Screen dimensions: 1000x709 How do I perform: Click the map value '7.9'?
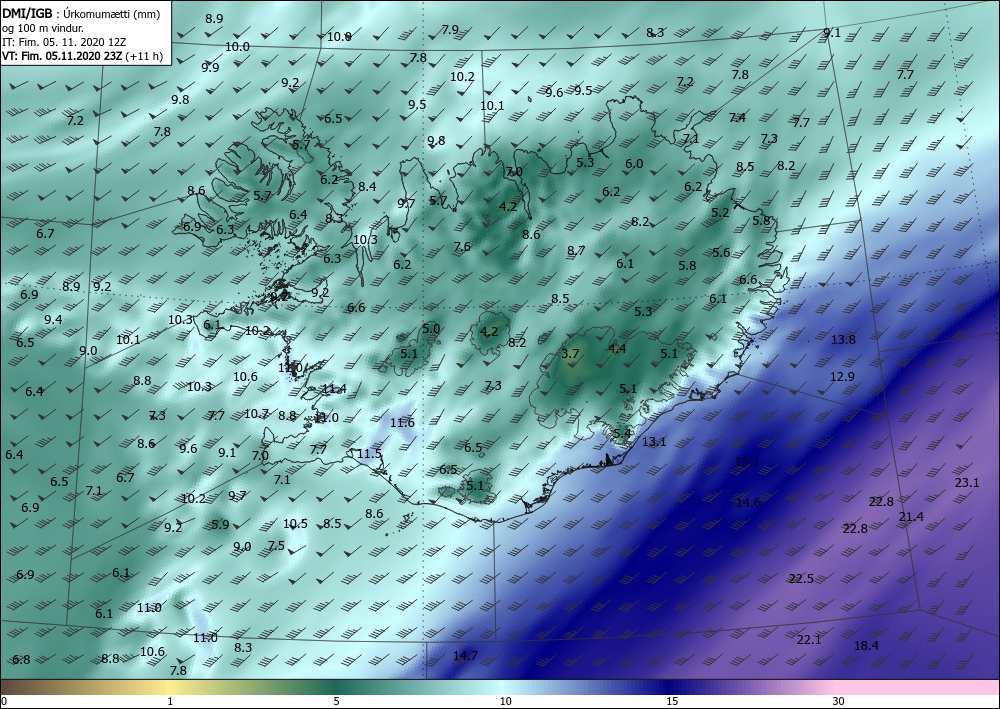click(x=450, y=29)
